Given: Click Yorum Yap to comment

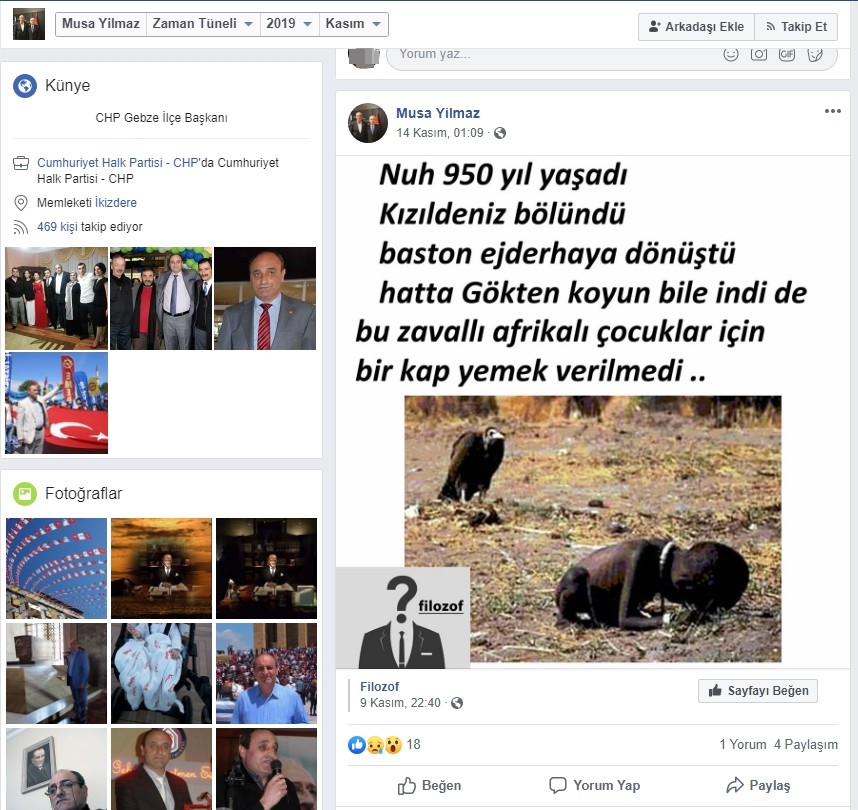Looking at the screenshot, I should 594,785.
